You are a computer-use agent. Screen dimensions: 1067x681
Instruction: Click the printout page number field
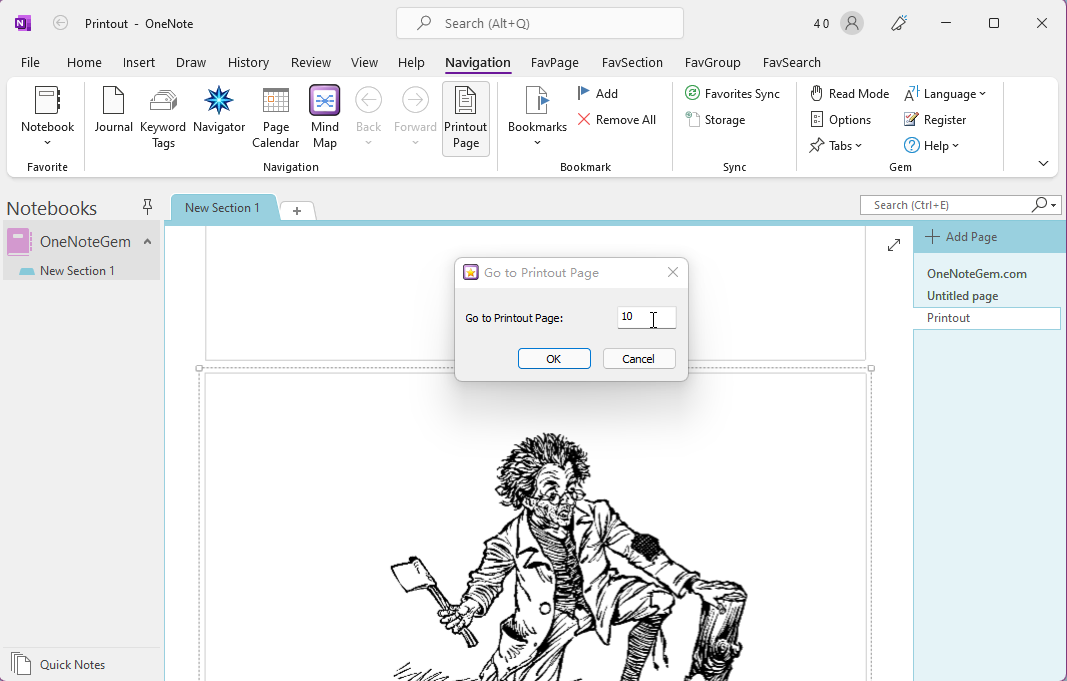click(646, 317)
